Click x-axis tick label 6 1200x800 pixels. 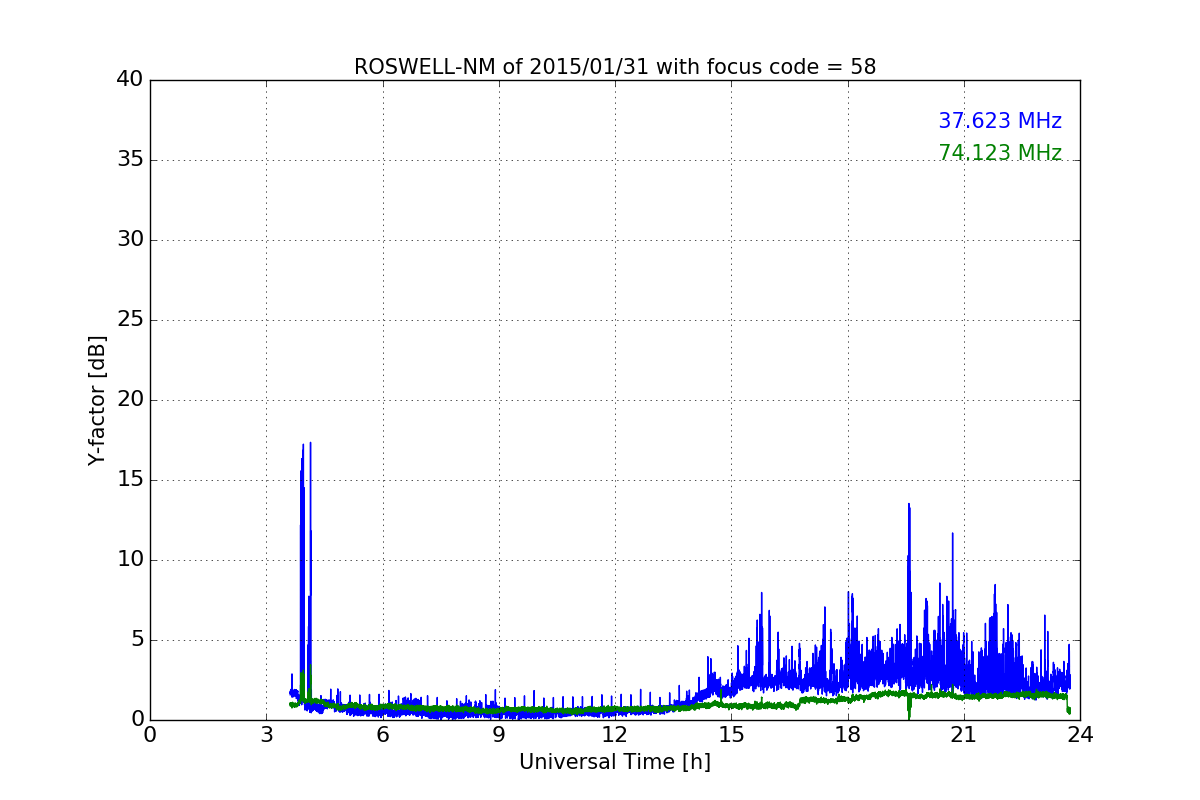point(382,735)
